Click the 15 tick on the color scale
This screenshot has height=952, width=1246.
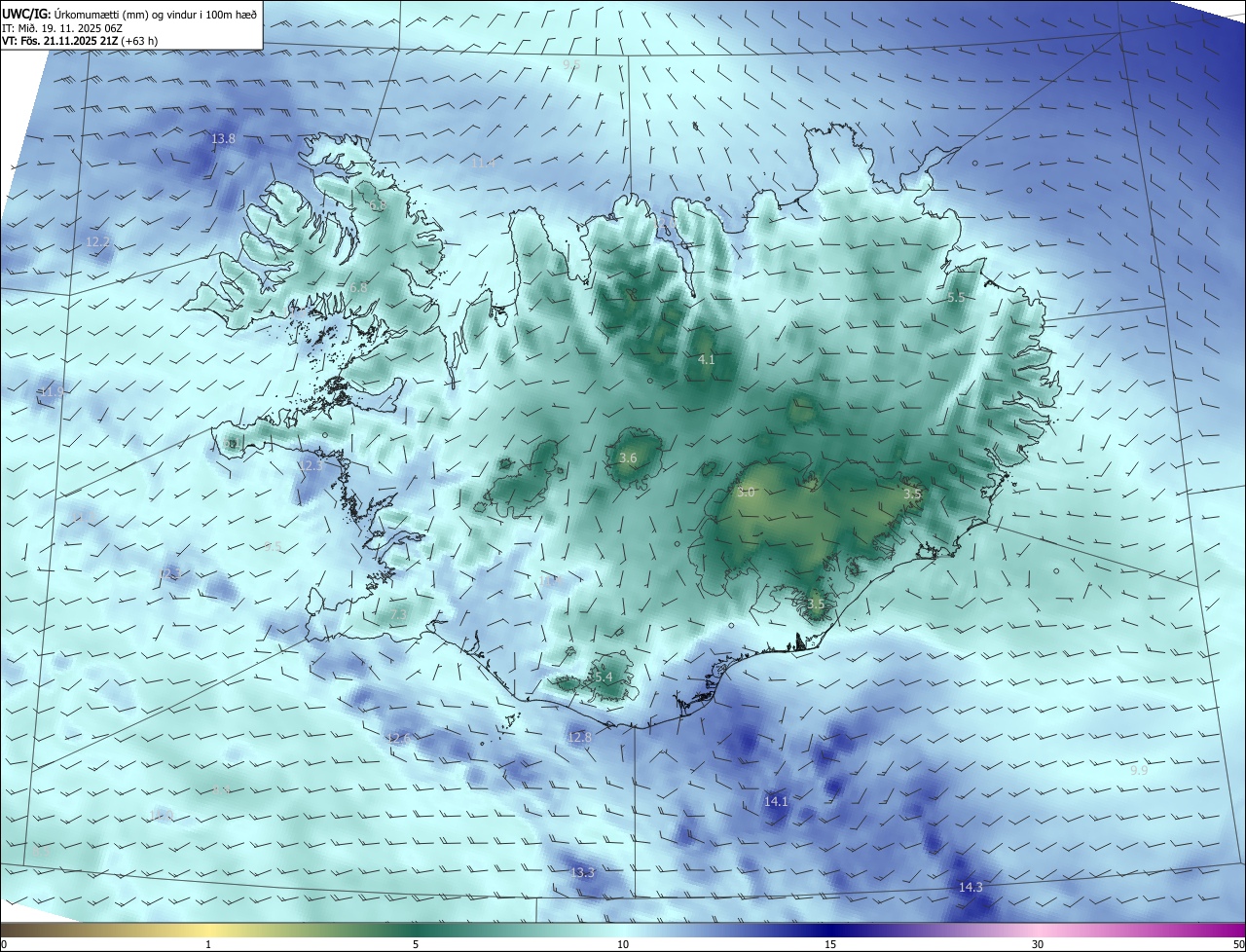tap(830, 944)
